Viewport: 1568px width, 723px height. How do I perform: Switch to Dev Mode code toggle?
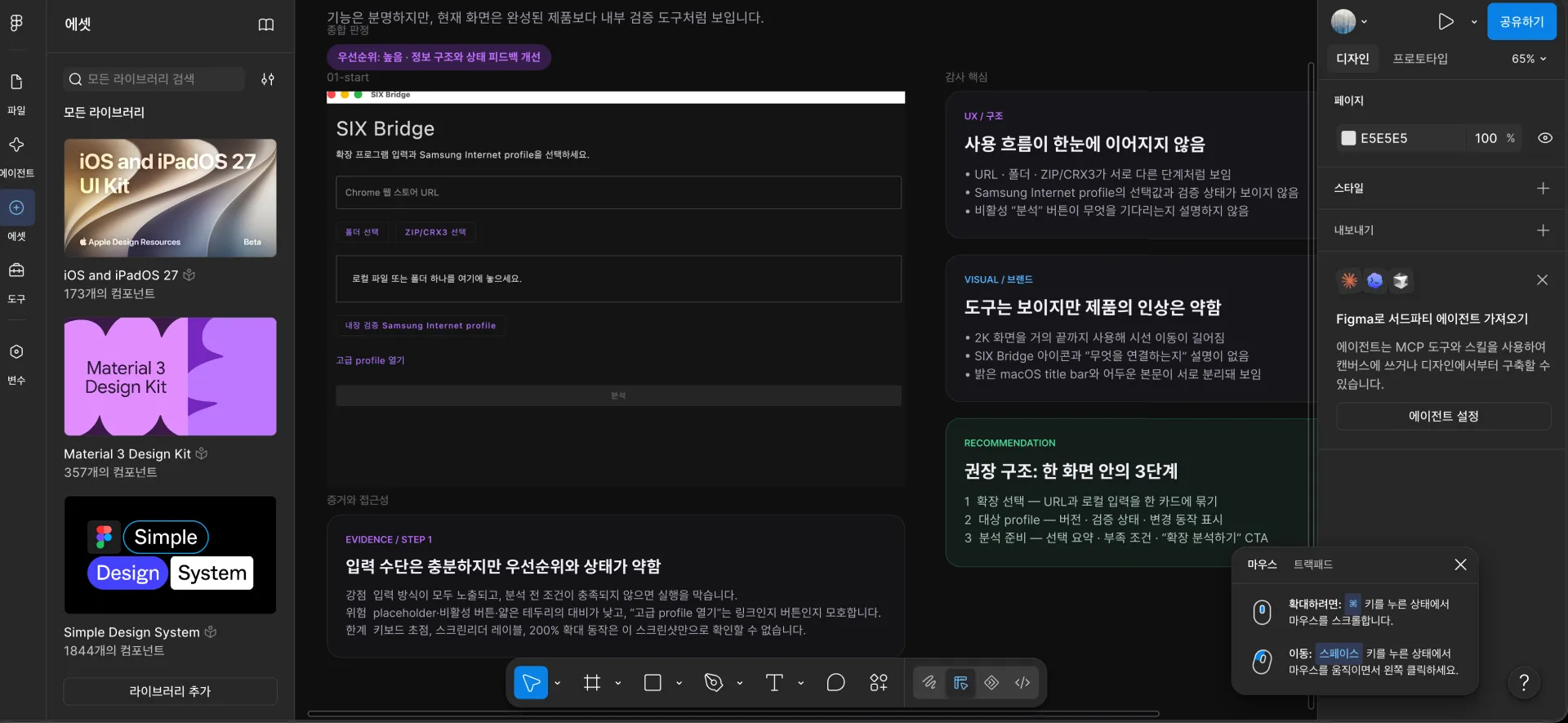pos(1022,683)
